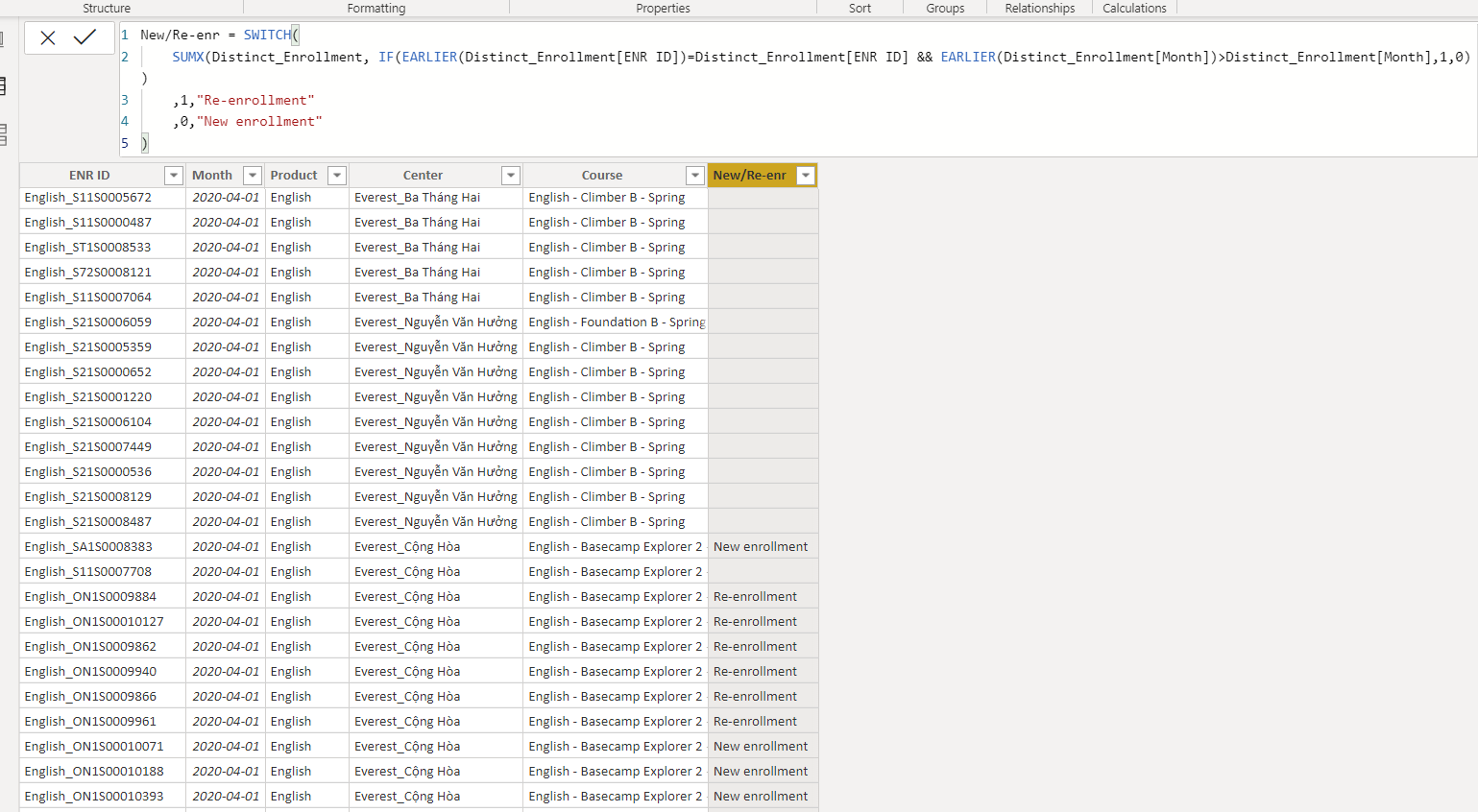Open the Product column filter dropdown
The image size is (1478, 812).
pyautogui.click(x=336, y=176)
